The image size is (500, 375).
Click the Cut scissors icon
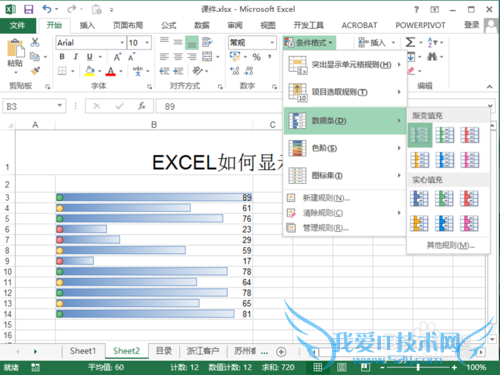[35, 42]
